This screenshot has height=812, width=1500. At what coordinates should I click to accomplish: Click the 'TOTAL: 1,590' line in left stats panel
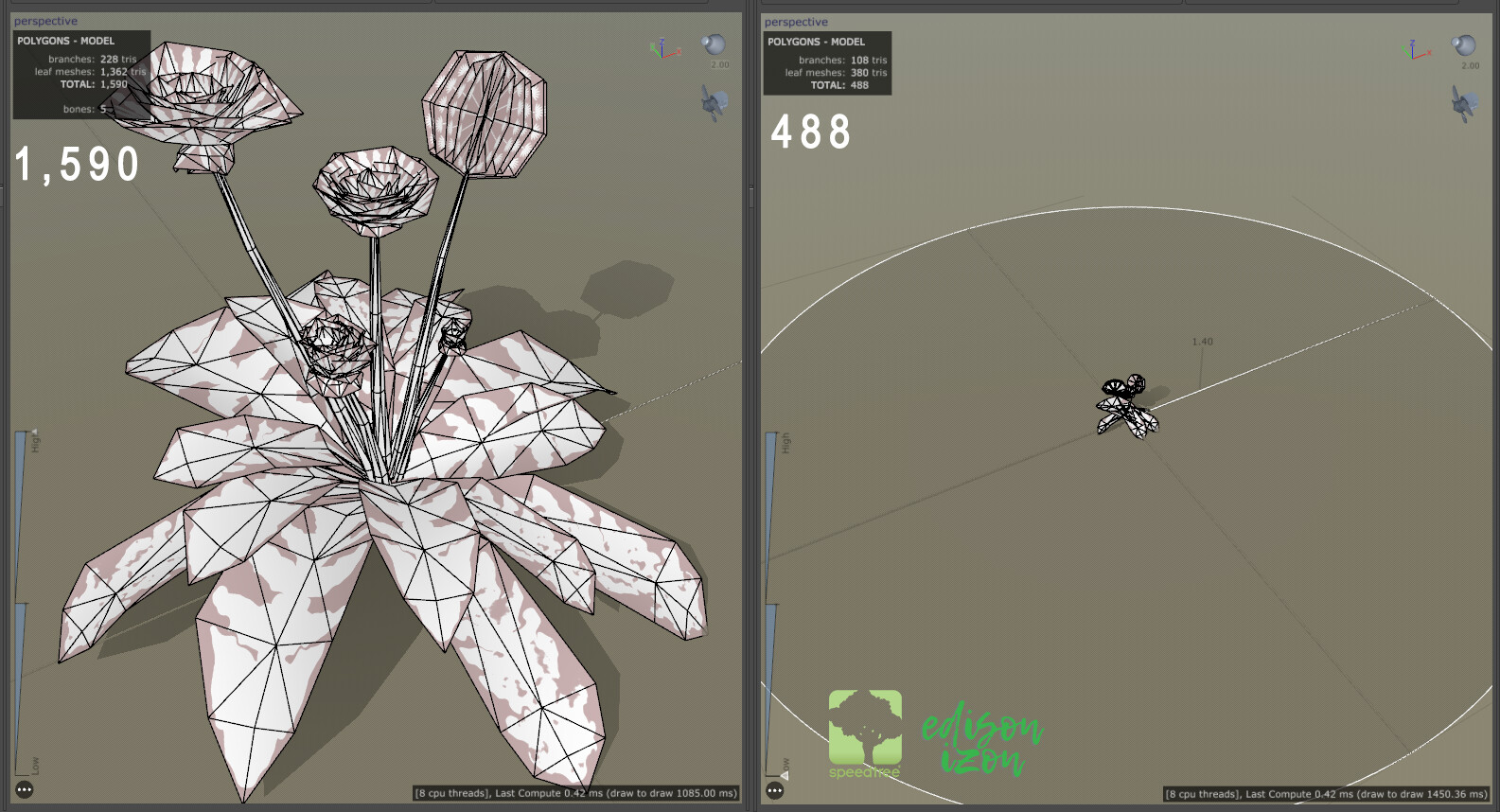[94, 84]
